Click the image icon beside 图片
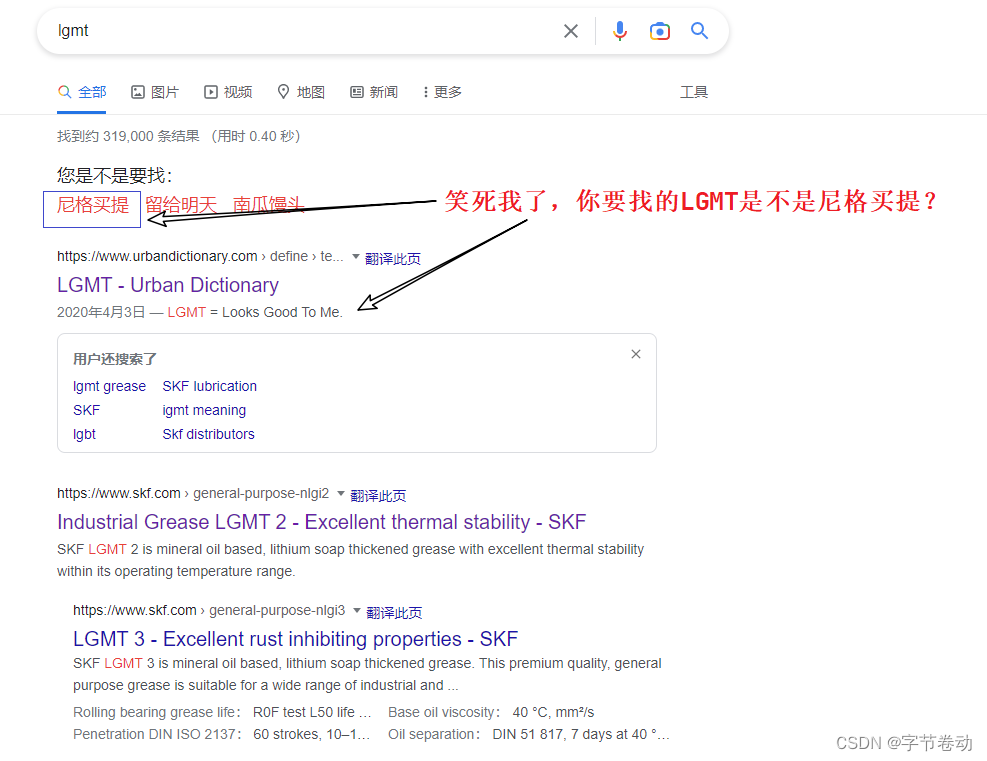 (x=137, y=91)
